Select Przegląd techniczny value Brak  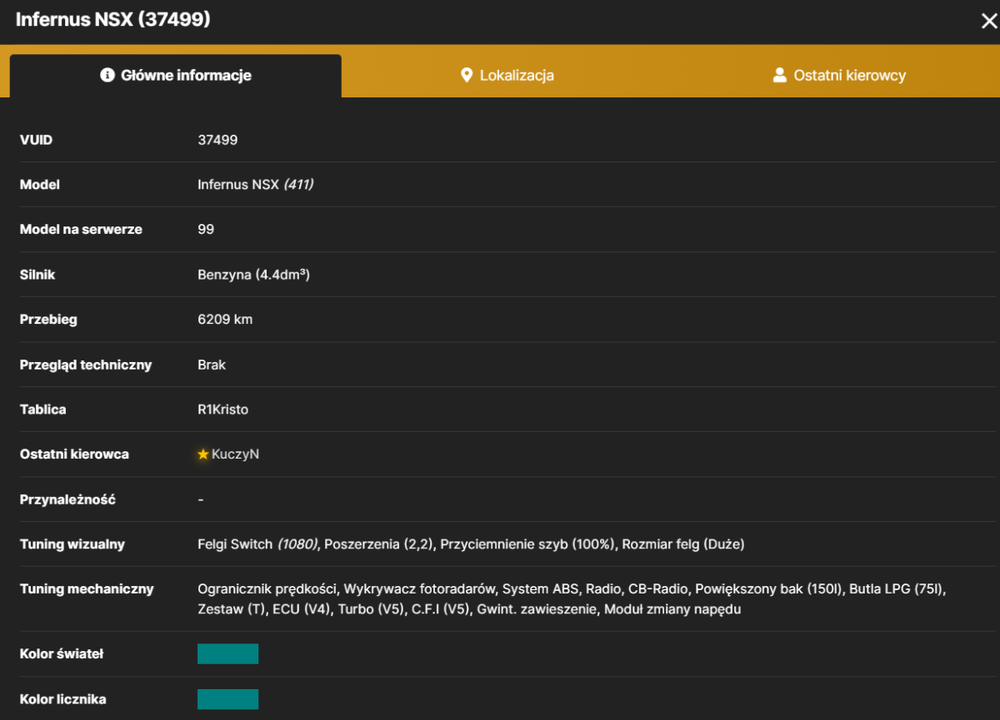tap(212, 365)
